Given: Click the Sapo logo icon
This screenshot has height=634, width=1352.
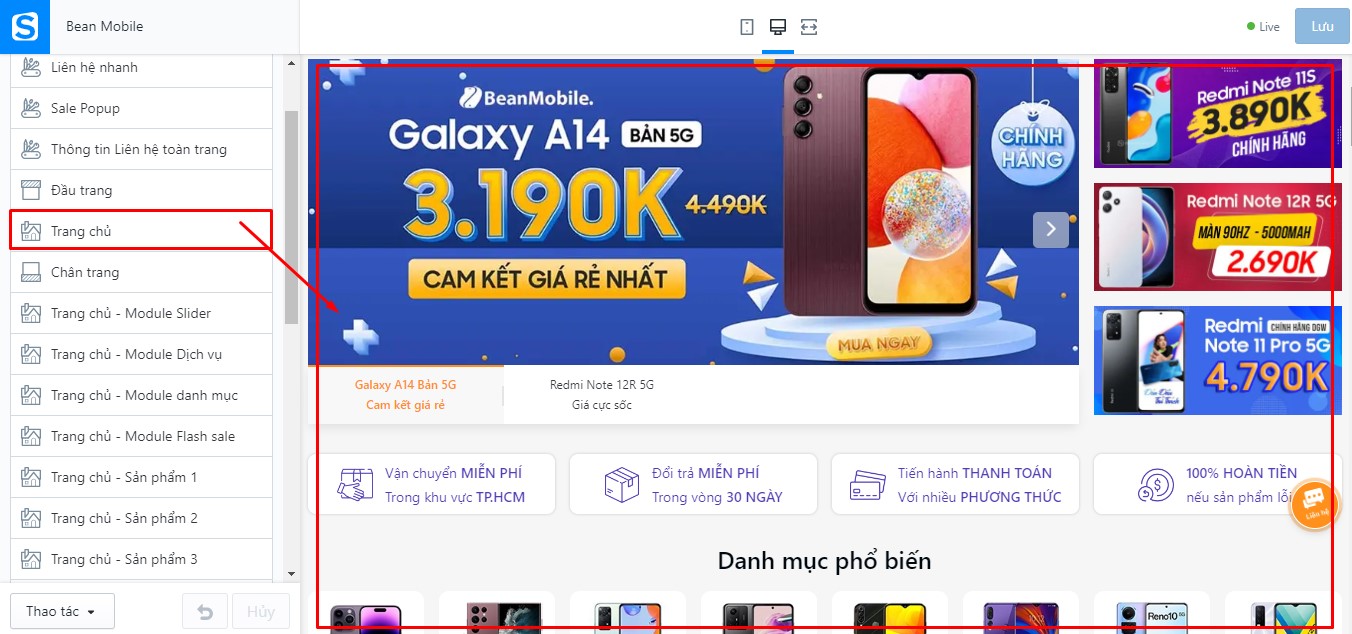Looking at the screenshot, I should (x=25, y=26).
